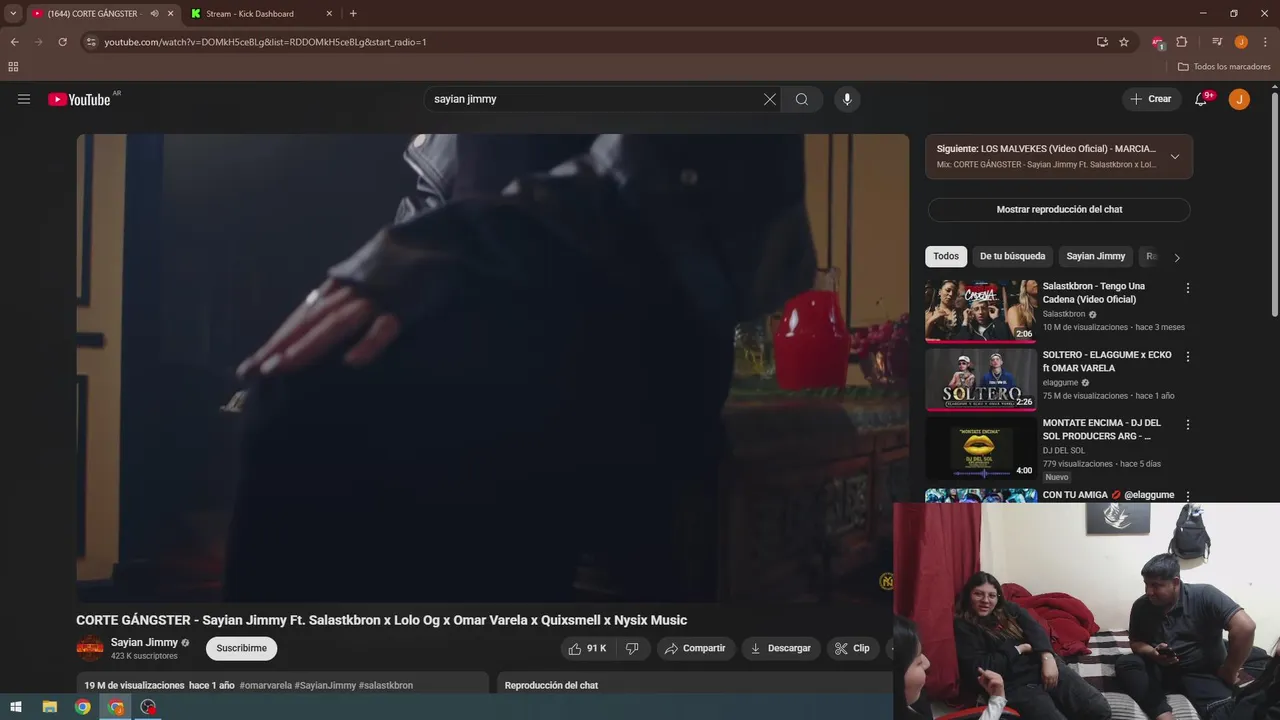Dislike the video with thumbs down
The width and height of the screenshot is (1280, 720).
632,648
